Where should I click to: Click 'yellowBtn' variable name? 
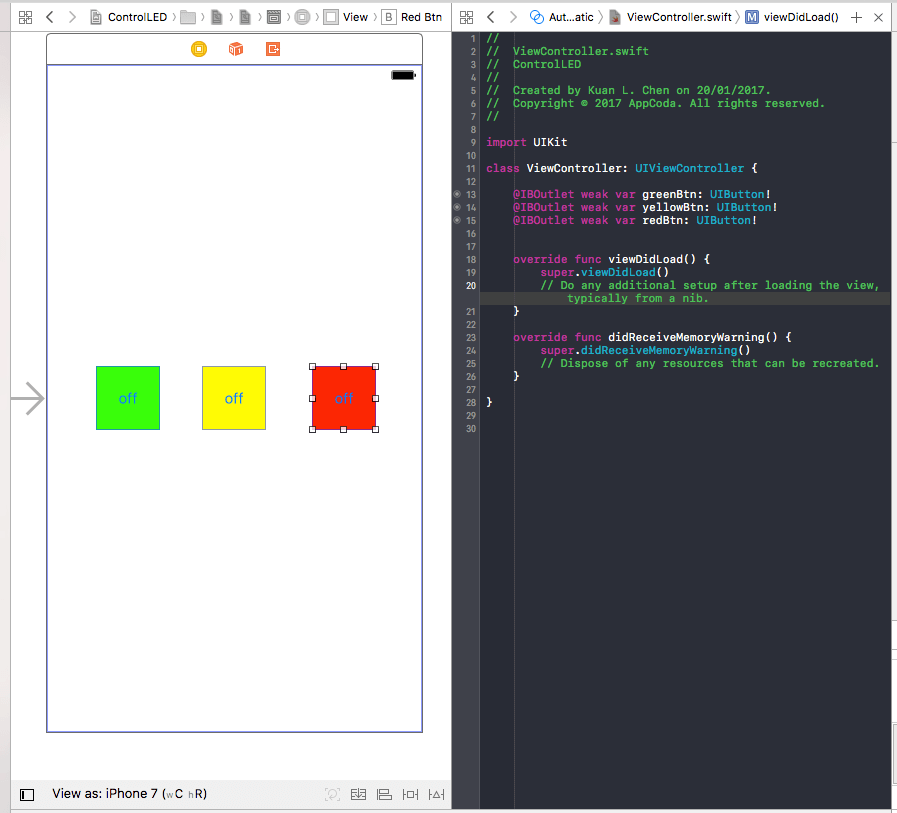pyautogui.click(x=676, y=207)
